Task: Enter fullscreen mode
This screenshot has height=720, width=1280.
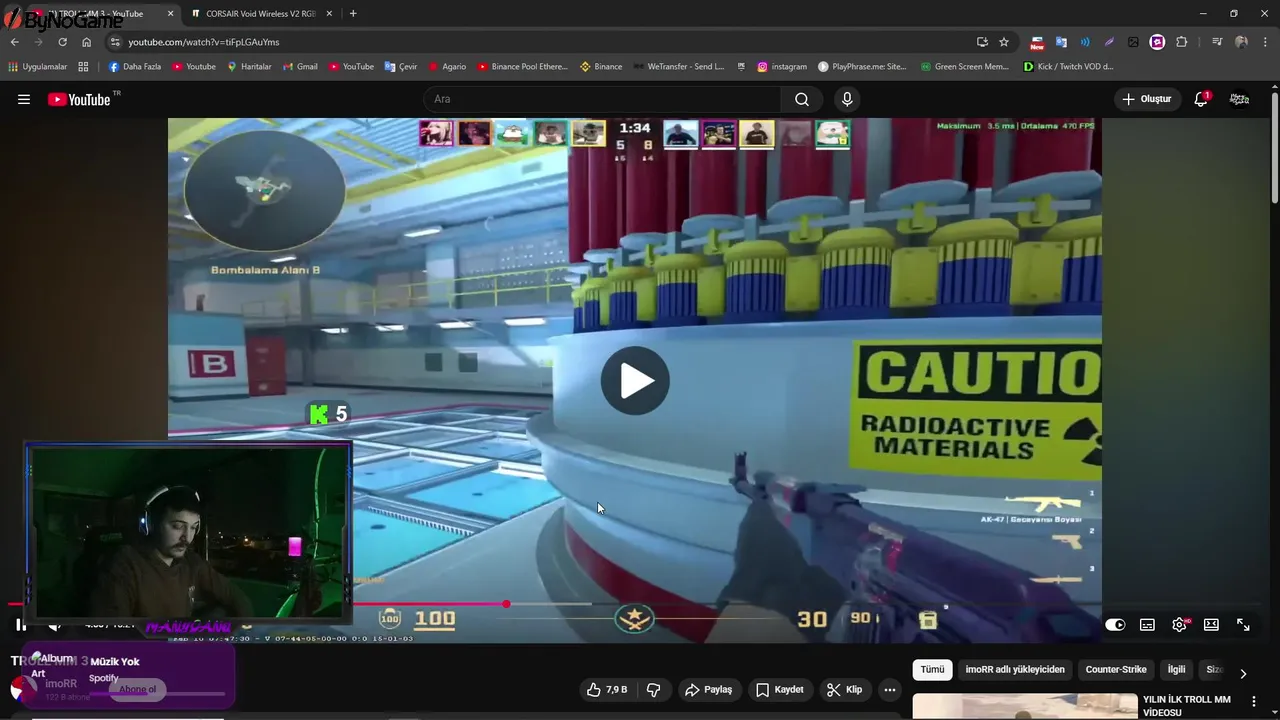Action: 1243,625
